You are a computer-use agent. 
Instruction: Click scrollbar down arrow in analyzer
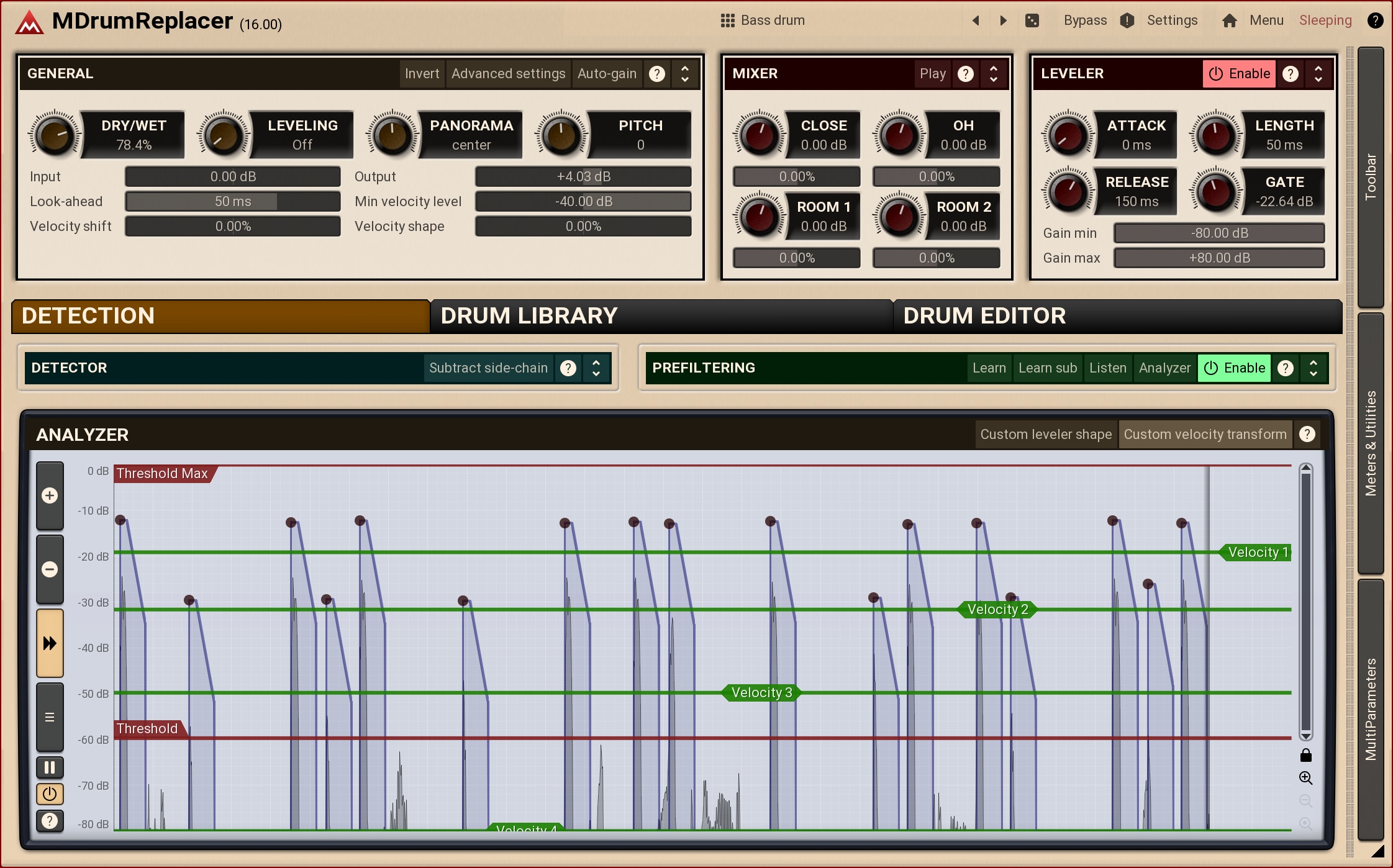pos(1305,736)
